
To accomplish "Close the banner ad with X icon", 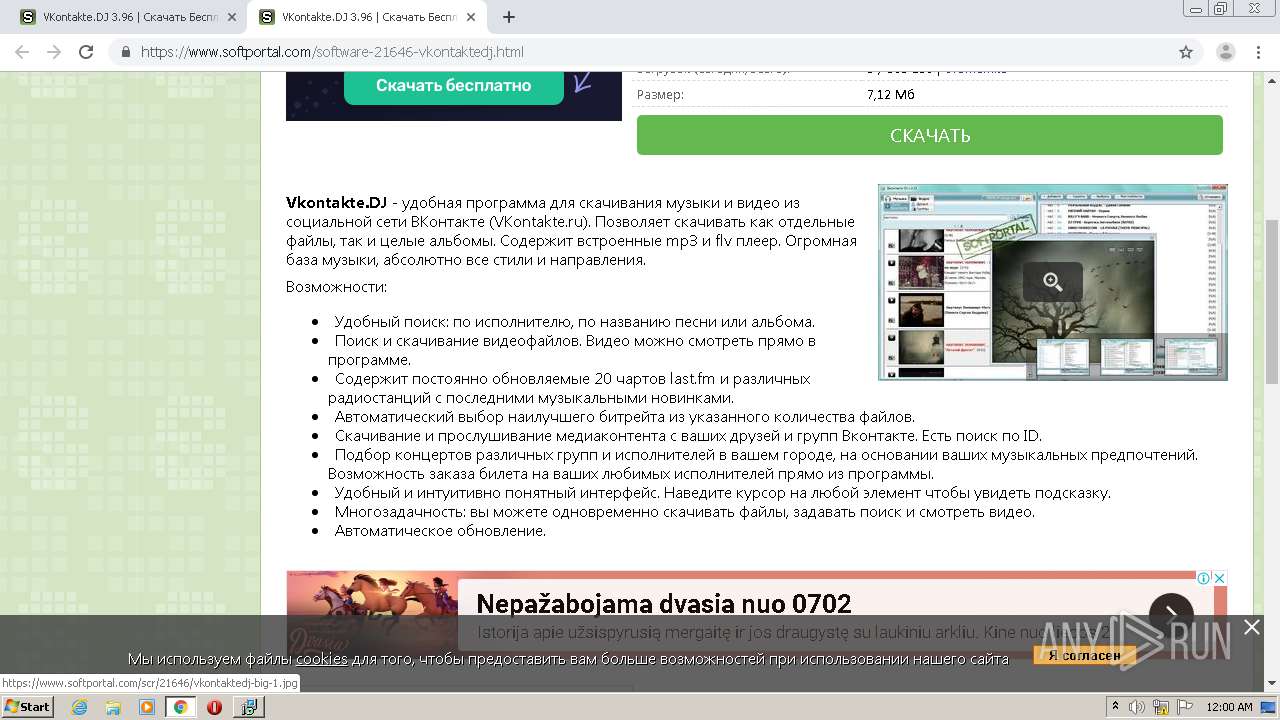I will coord(1220,578).
